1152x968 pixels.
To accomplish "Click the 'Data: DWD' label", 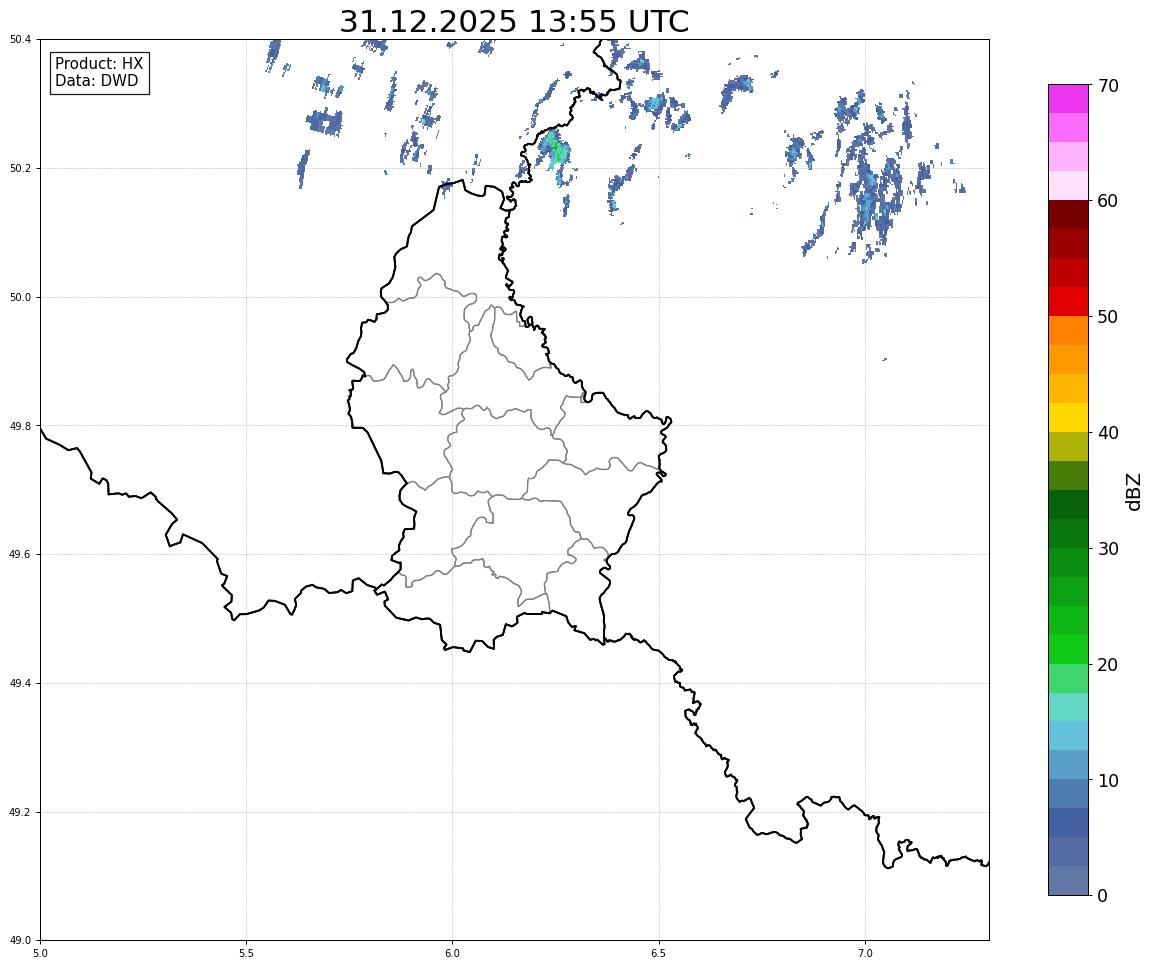I will coord(96,81).
